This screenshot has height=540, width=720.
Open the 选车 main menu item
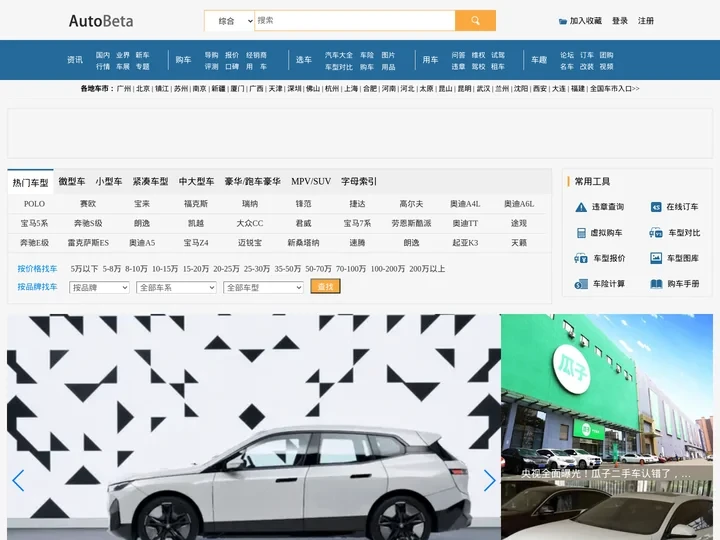[304, 60]
